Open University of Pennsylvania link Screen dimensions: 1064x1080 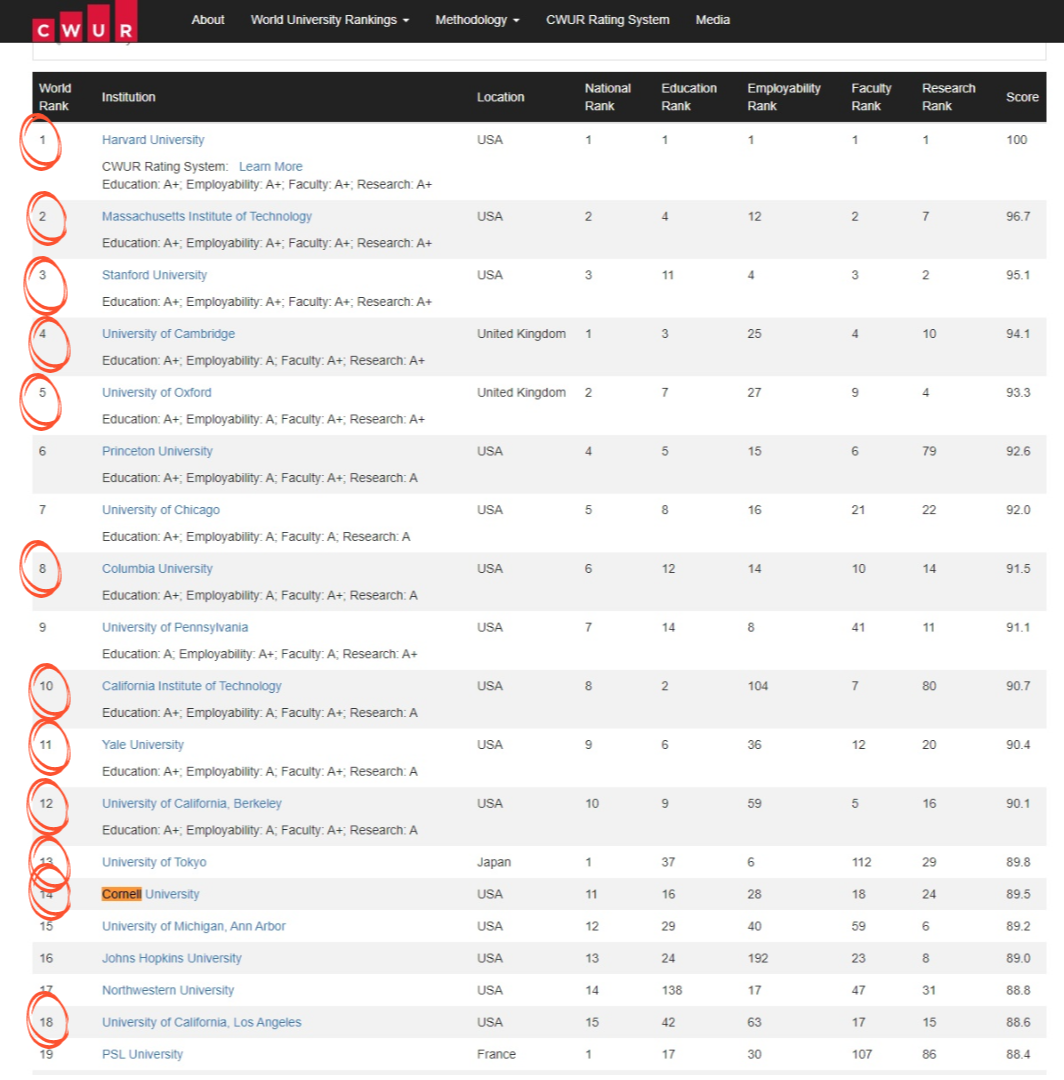[175, 627]
